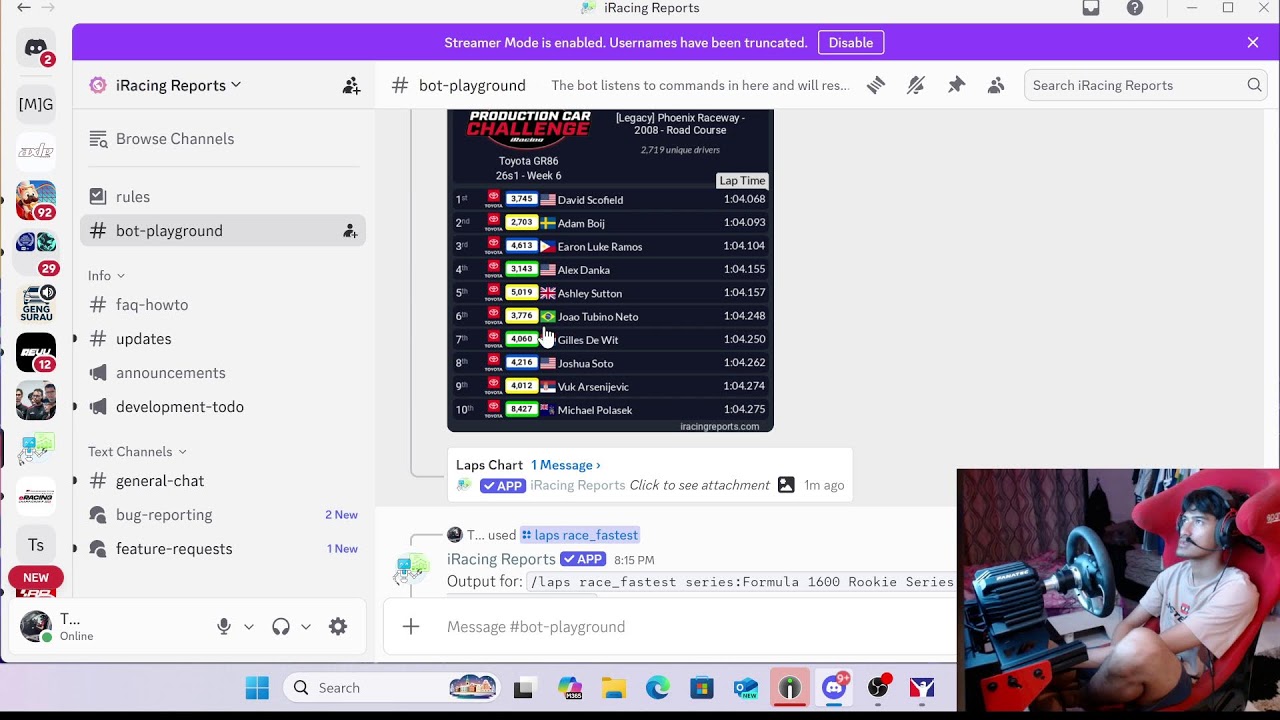The width and height of the screenshot is (1280, 720).
Task: Open the eRacing server icon
Action: (x=36, y=496)
